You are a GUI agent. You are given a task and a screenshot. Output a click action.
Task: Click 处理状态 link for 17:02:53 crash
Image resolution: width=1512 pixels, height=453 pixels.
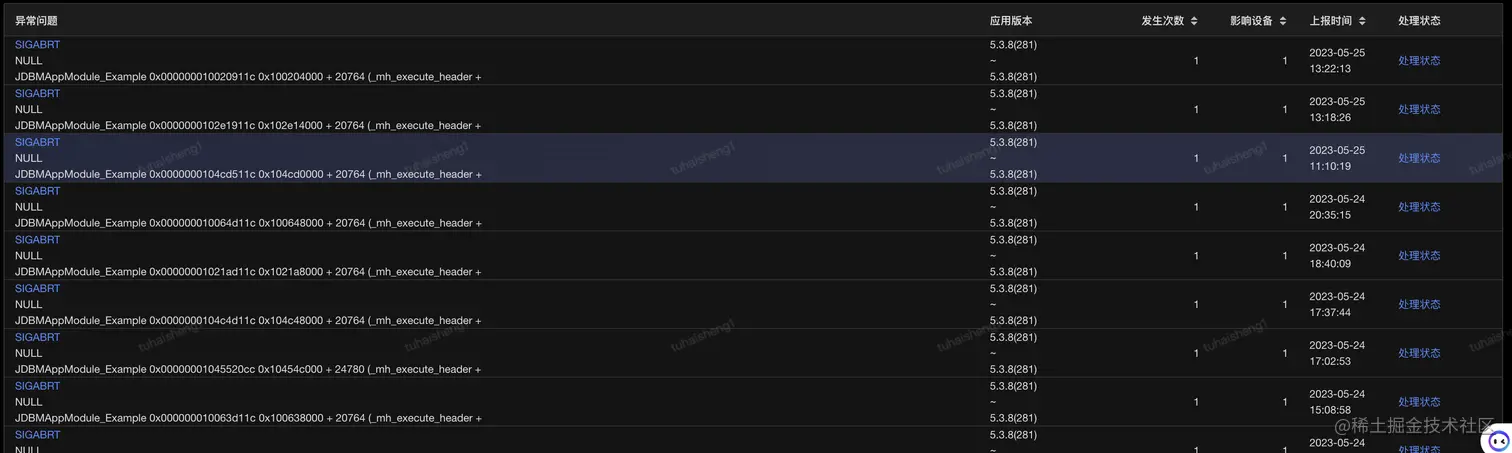click(1419, 353)
